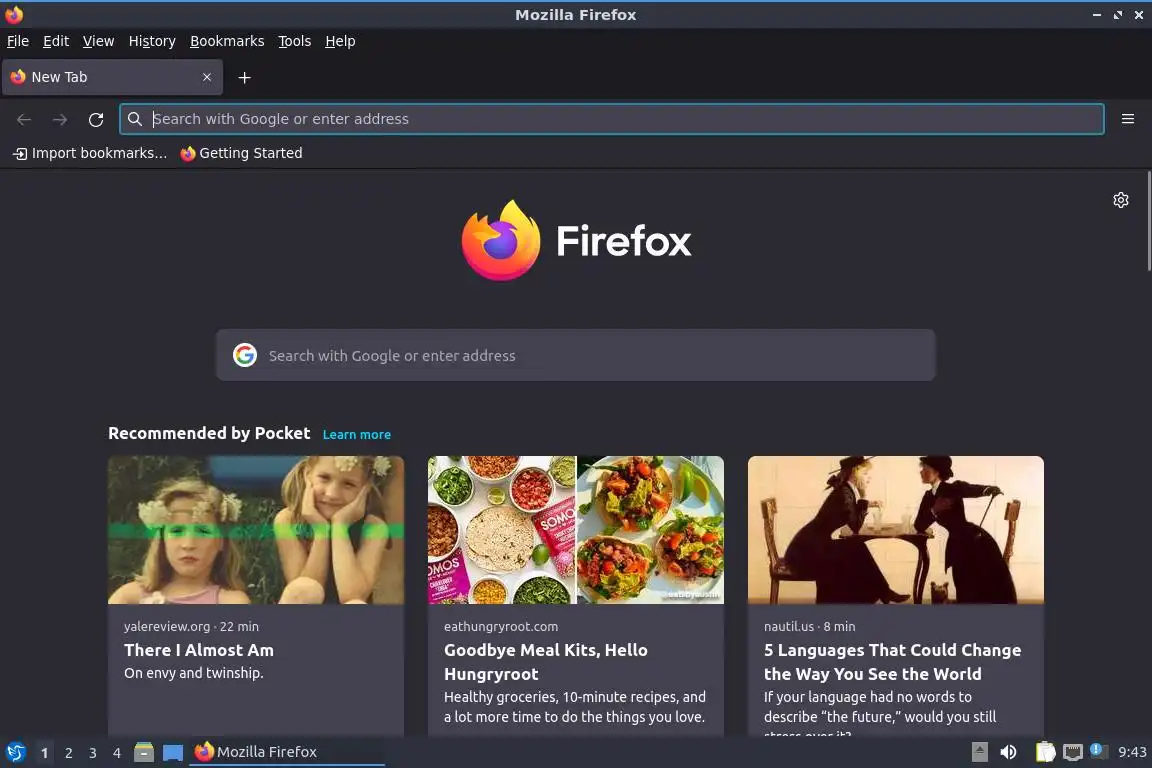Click Import bookmarks... in bookmarks toolbar
The height and width of the screenshot is (768, 1152).
[90, 153]
